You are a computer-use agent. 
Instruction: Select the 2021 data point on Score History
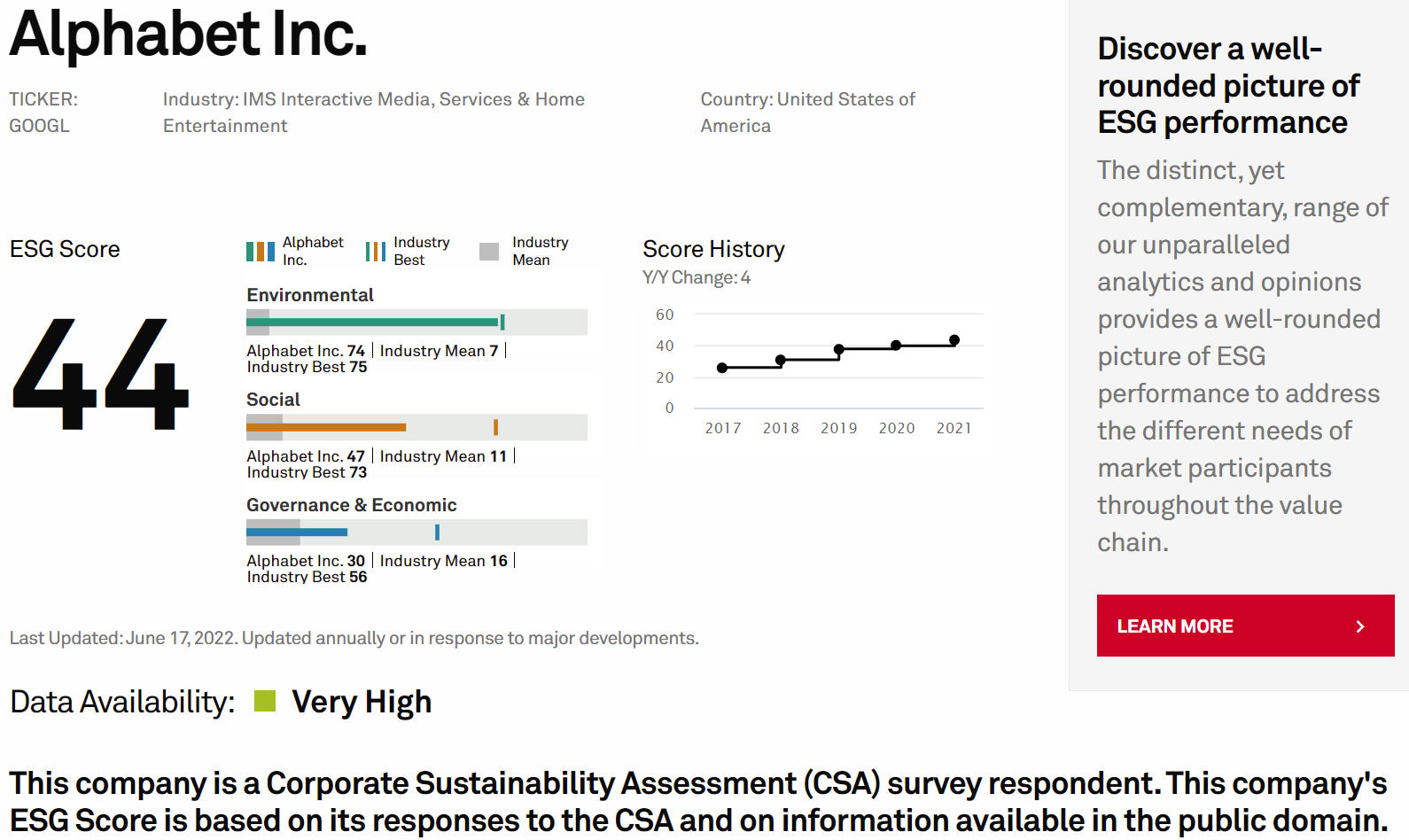(954, 340)
